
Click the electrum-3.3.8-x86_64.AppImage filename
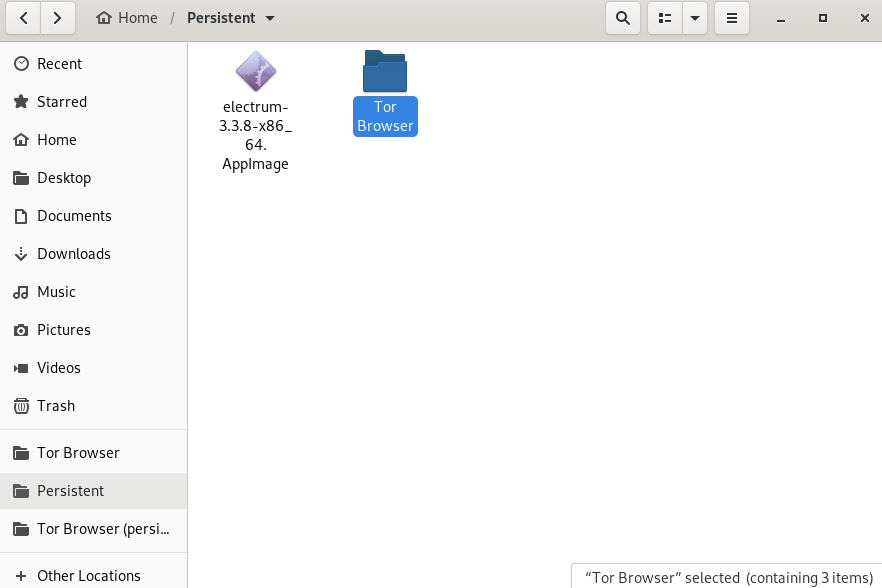coord(255,135)
